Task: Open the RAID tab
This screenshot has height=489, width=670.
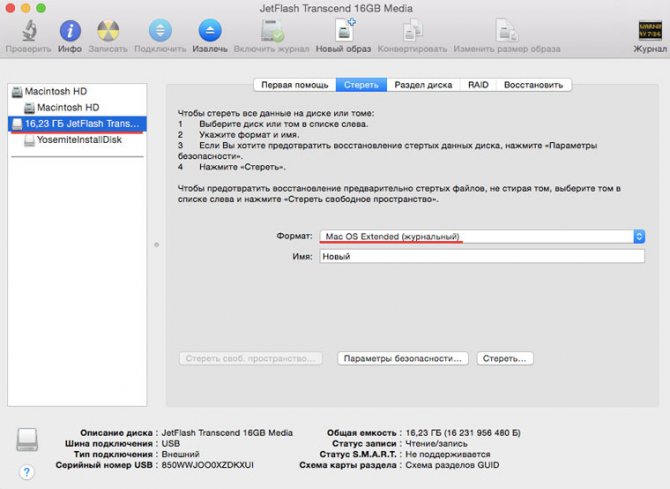Action: coord(478,85)
